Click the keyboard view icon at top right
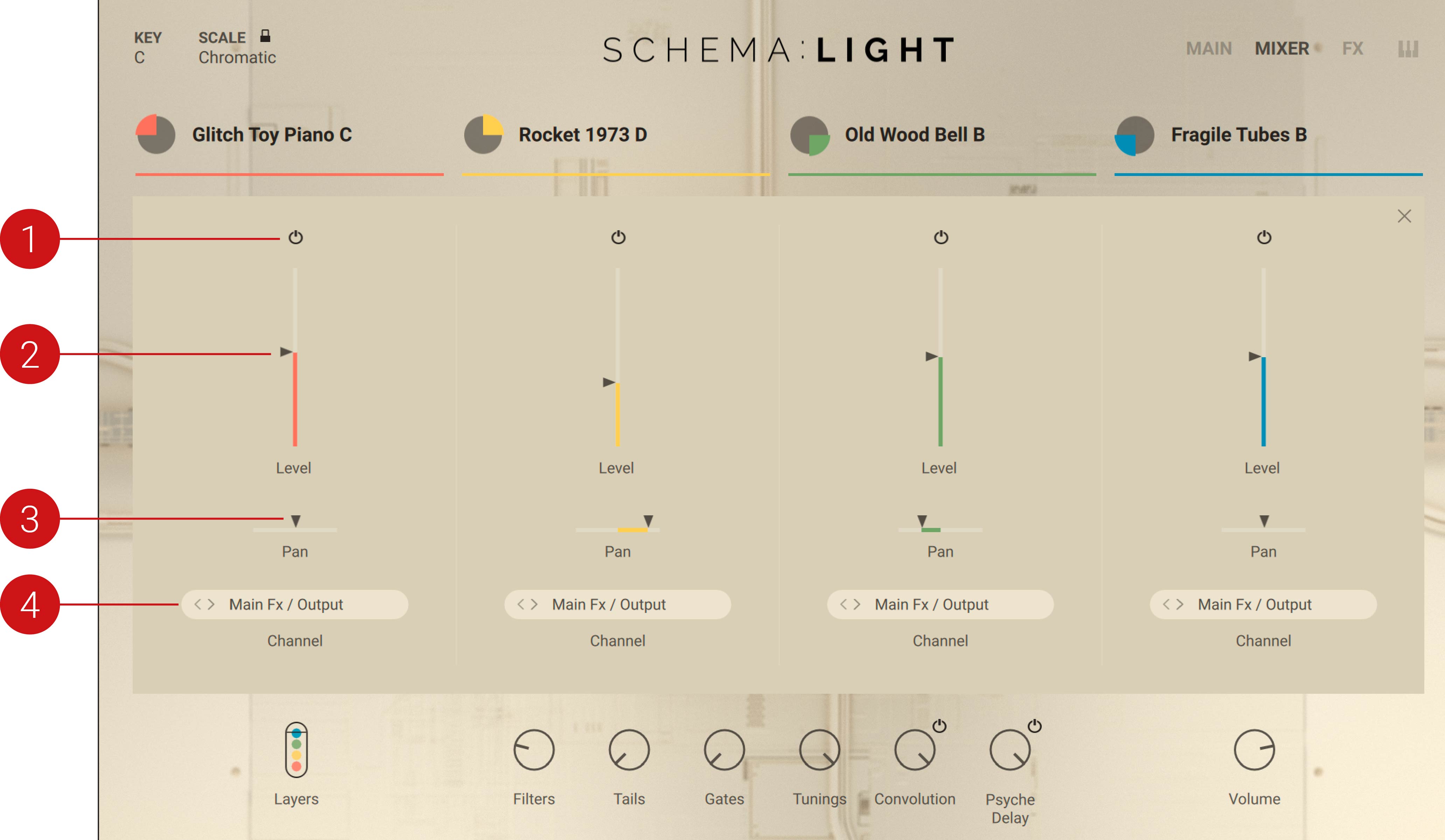 tap(1408, 49)
